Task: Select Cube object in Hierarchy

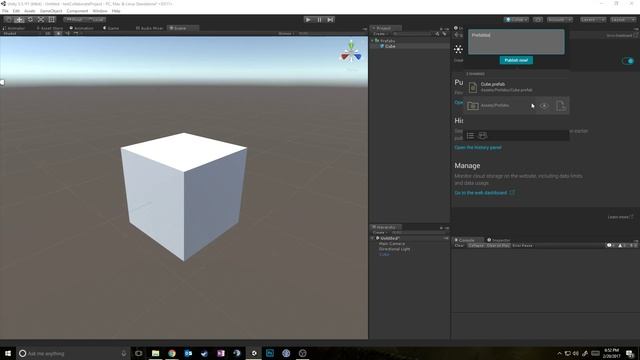Action: pyautogui.click(x=384, y=254)
